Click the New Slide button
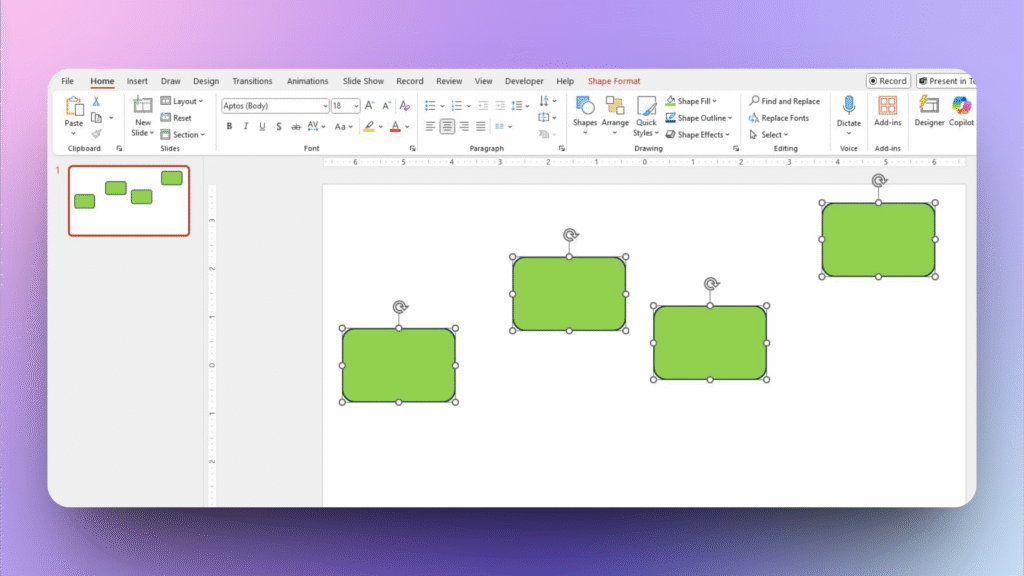1024x576 pixels. (x=141, y=112)
